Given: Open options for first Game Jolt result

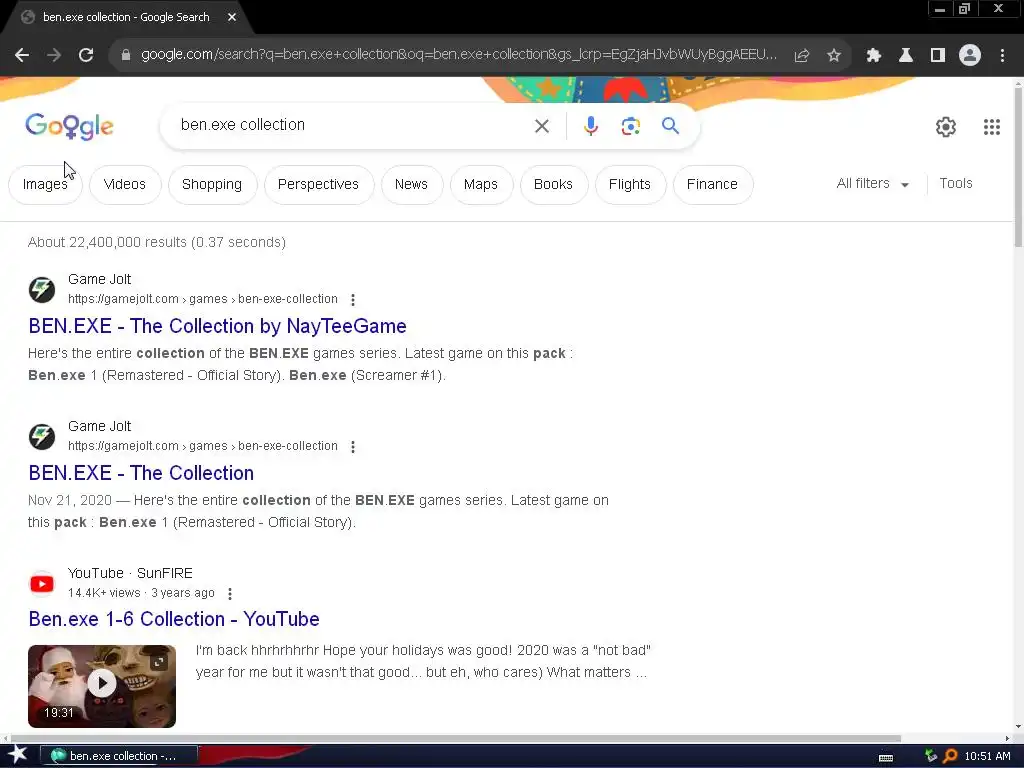Looking at the screenshot, I should click(x=353, y=300).
